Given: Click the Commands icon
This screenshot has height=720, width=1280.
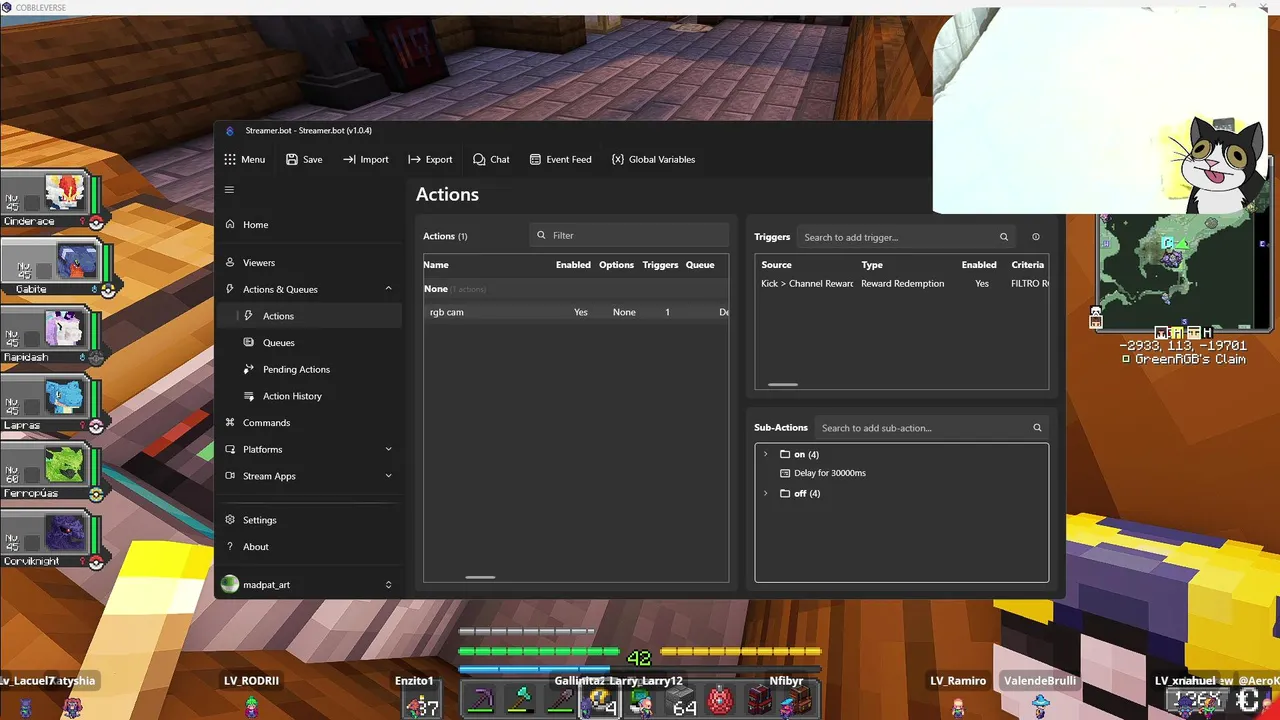Looking at the screenshot, I should [230, 422].
